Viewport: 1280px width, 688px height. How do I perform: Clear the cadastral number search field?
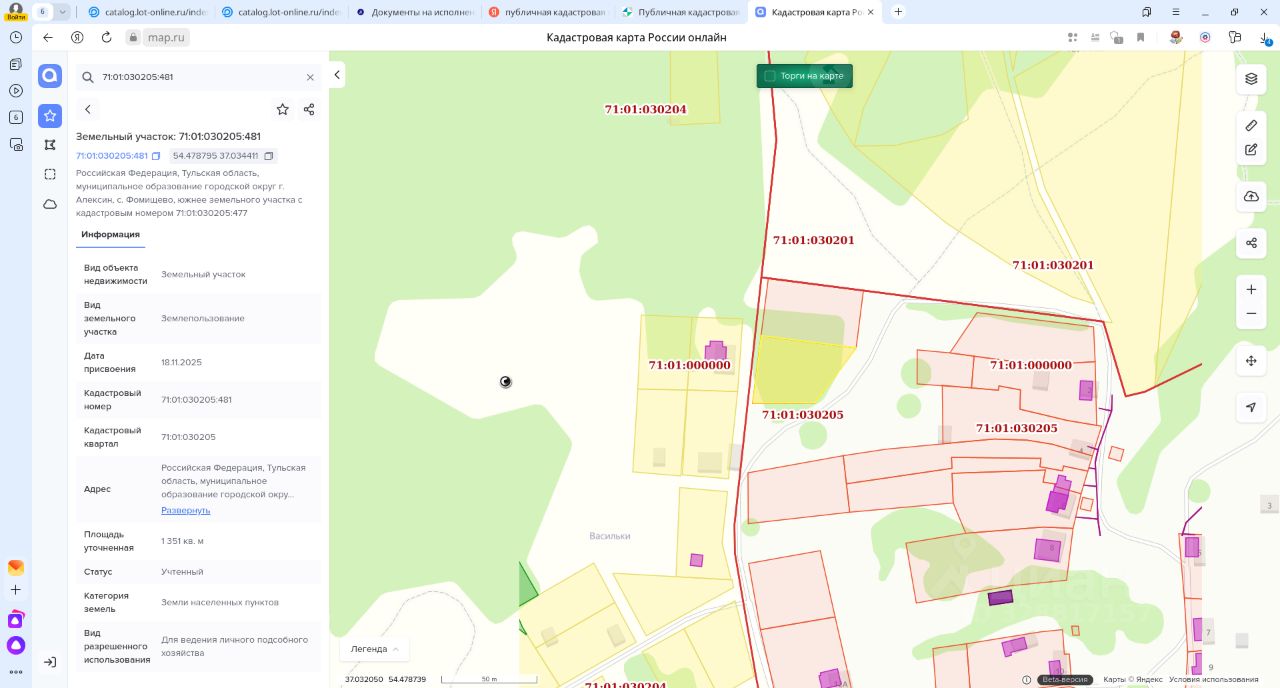[x=310, y=77]
